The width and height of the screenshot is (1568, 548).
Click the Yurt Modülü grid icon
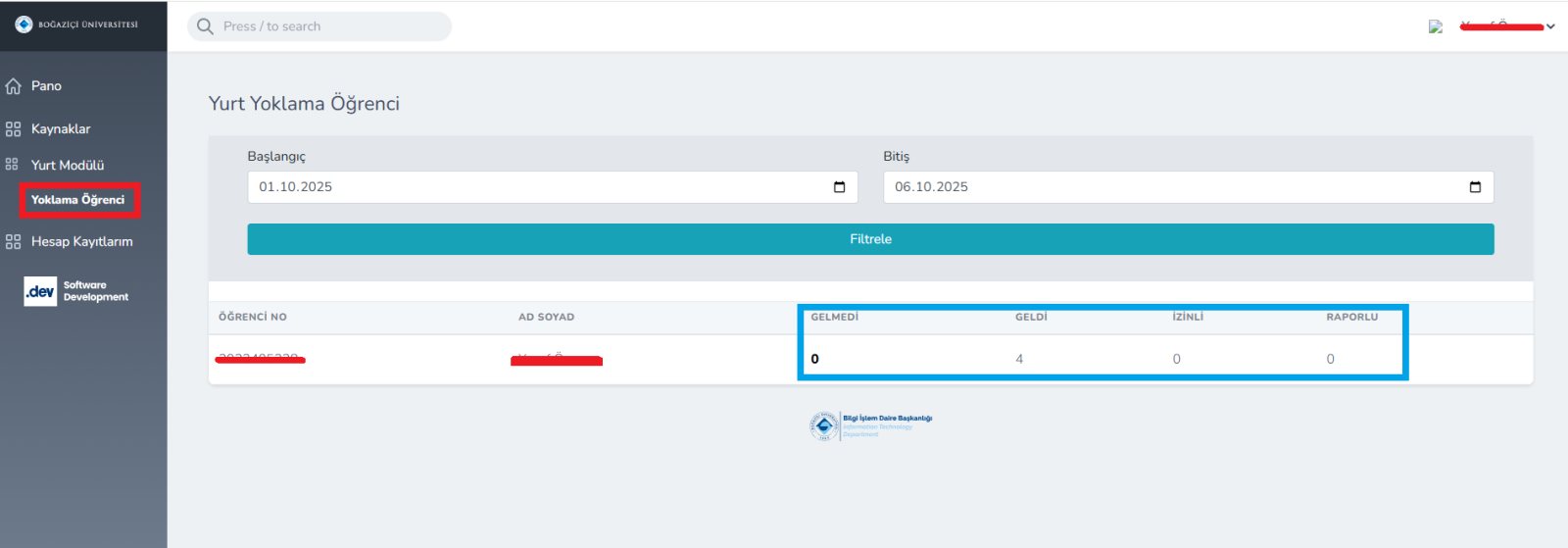click(13, 165)
